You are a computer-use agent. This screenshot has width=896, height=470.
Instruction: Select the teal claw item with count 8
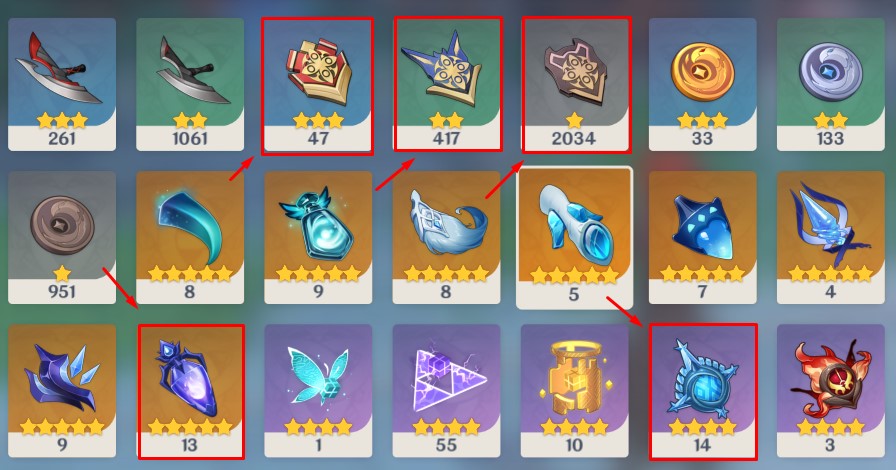(x=190, y=237)
